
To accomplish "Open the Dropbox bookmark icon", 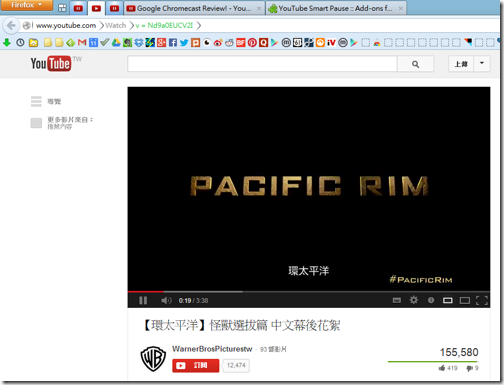I will (x=139, y=42).
